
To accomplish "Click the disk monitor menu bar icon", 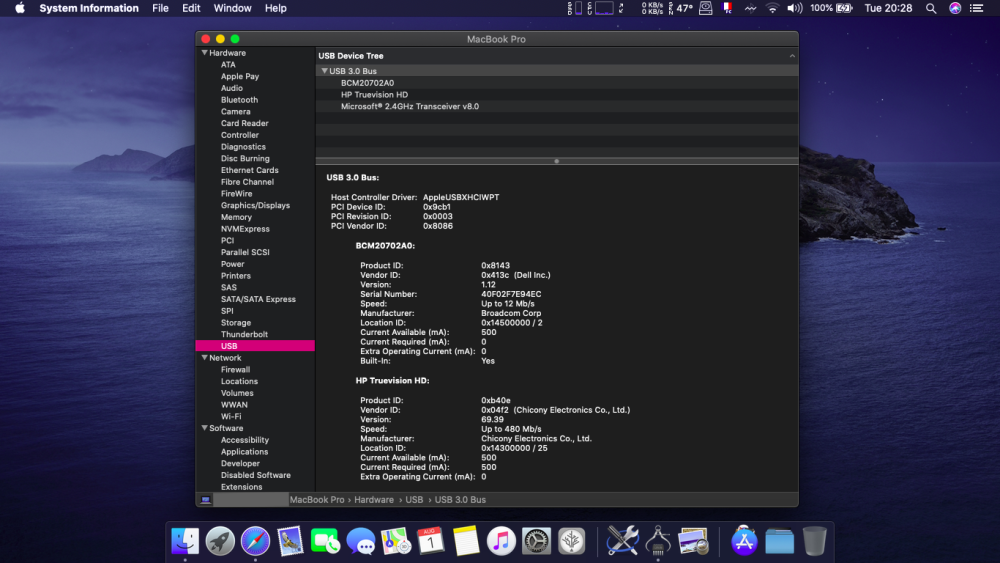I will coord(705,8).
